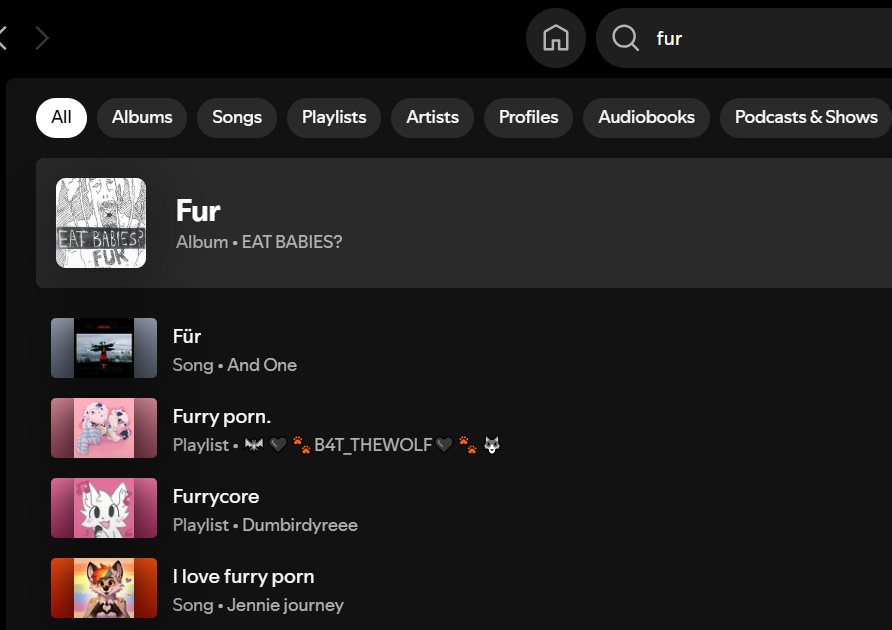Filter results by Albums

(x=142, y=118)
